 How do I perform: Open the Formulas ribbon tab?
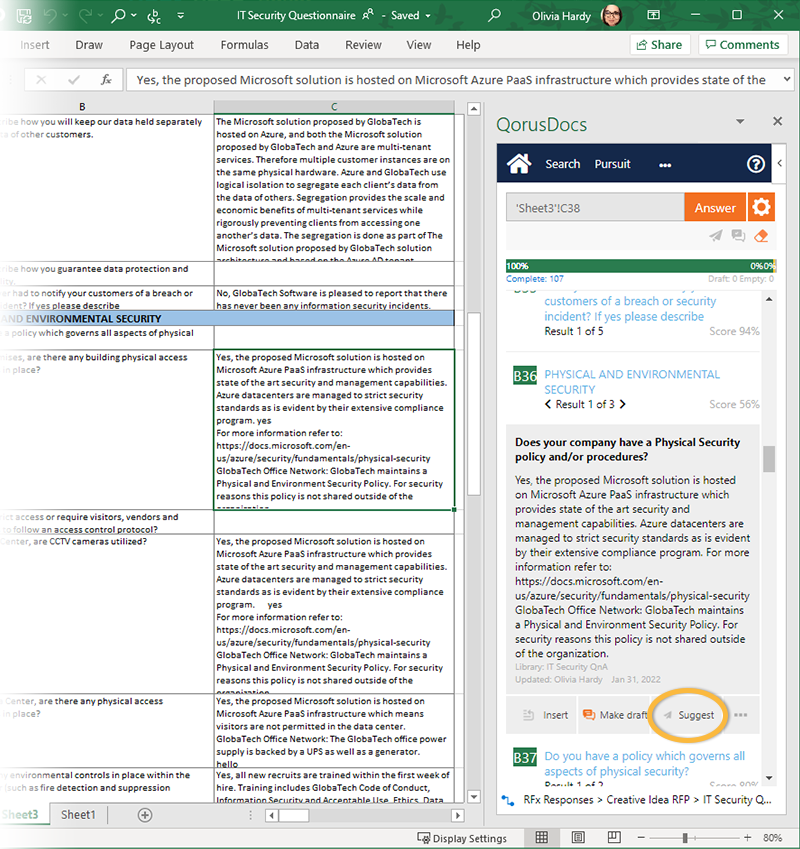coord(244,45)
